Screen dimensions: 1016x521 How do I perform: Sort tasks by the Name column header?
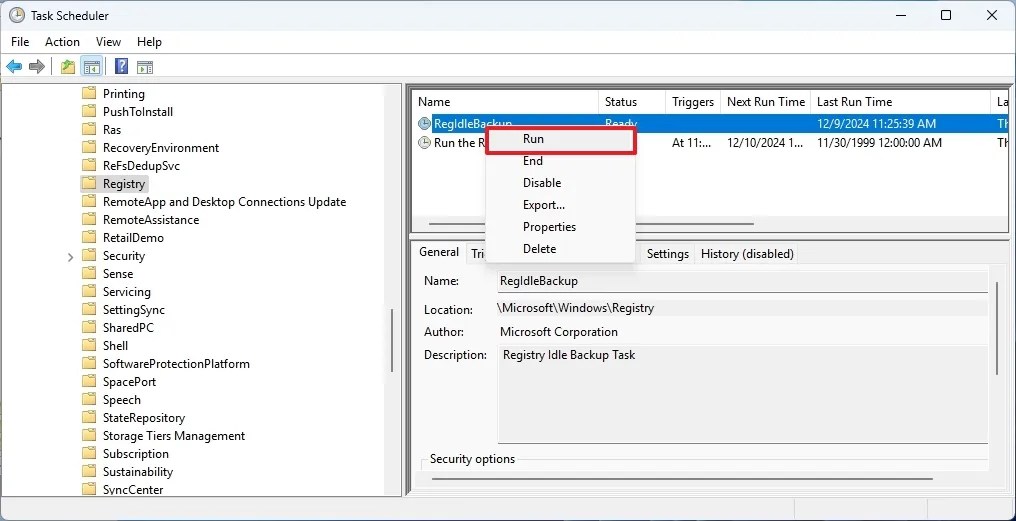tap(505, 102)
